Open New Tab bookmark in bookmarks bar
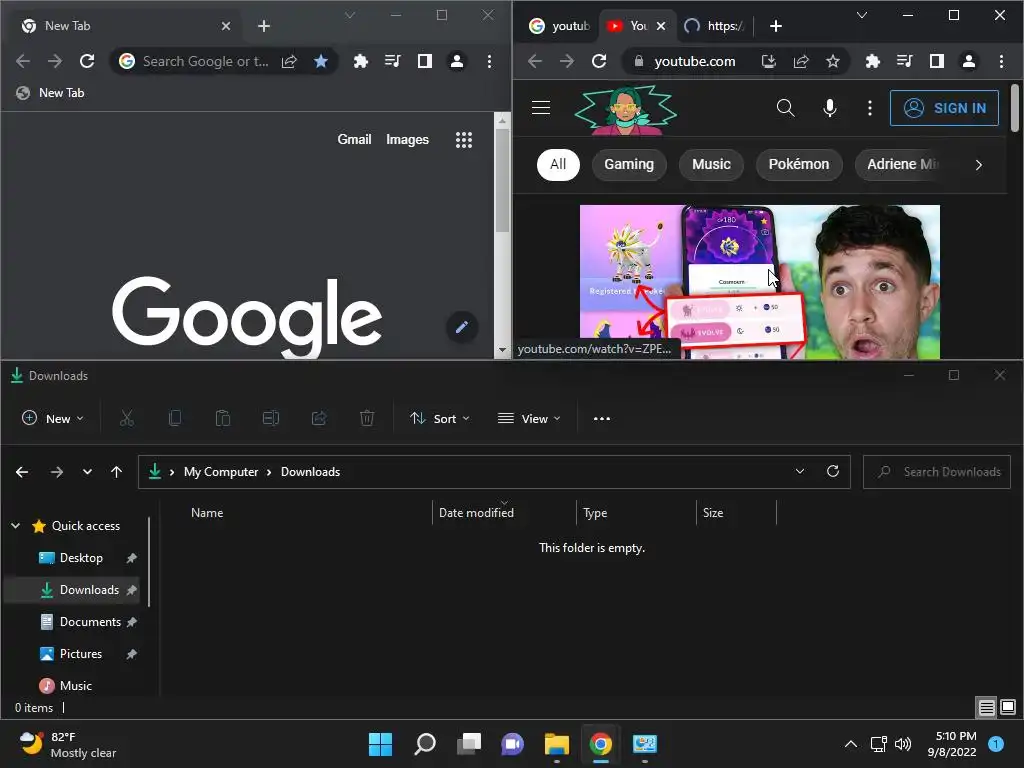 pos(50,93)
